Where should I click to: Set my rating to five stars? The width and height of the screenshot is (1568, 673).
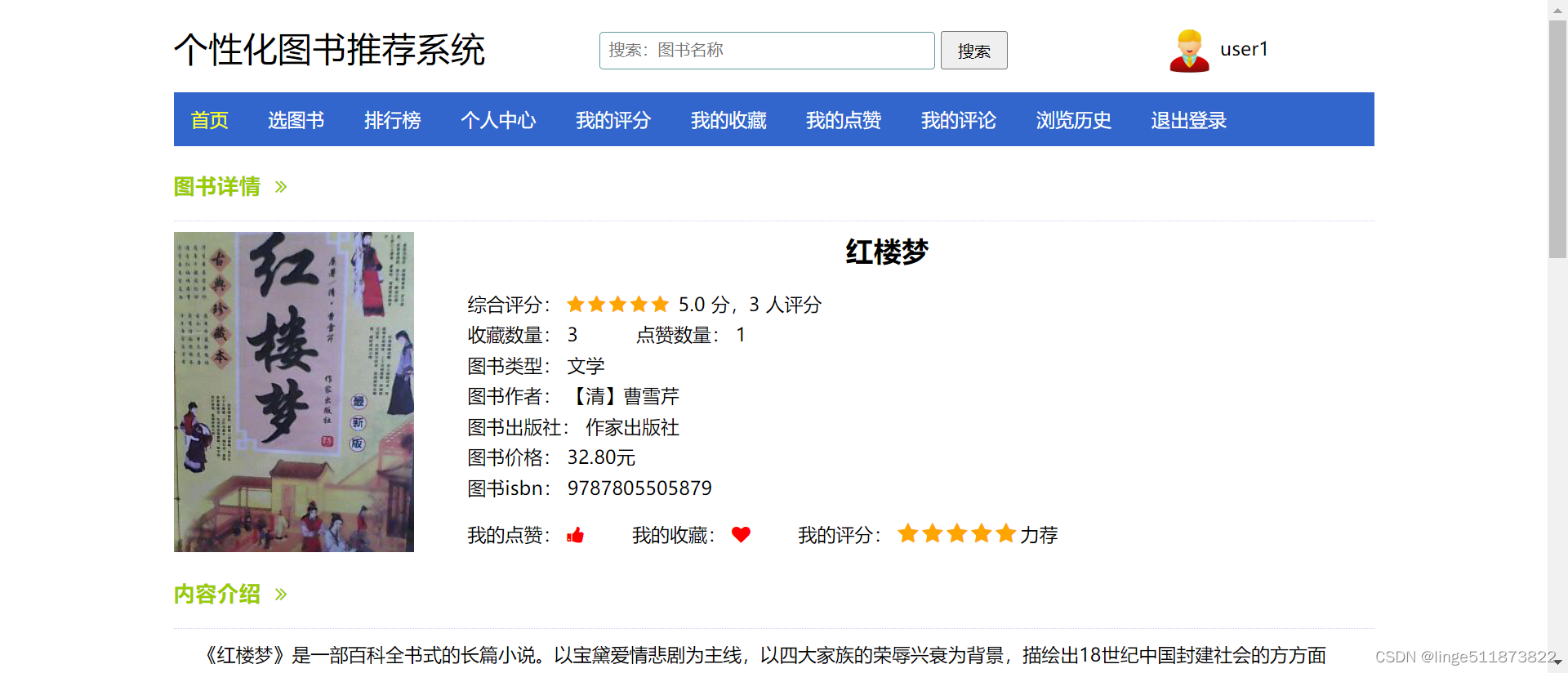tap(1005, 533)
